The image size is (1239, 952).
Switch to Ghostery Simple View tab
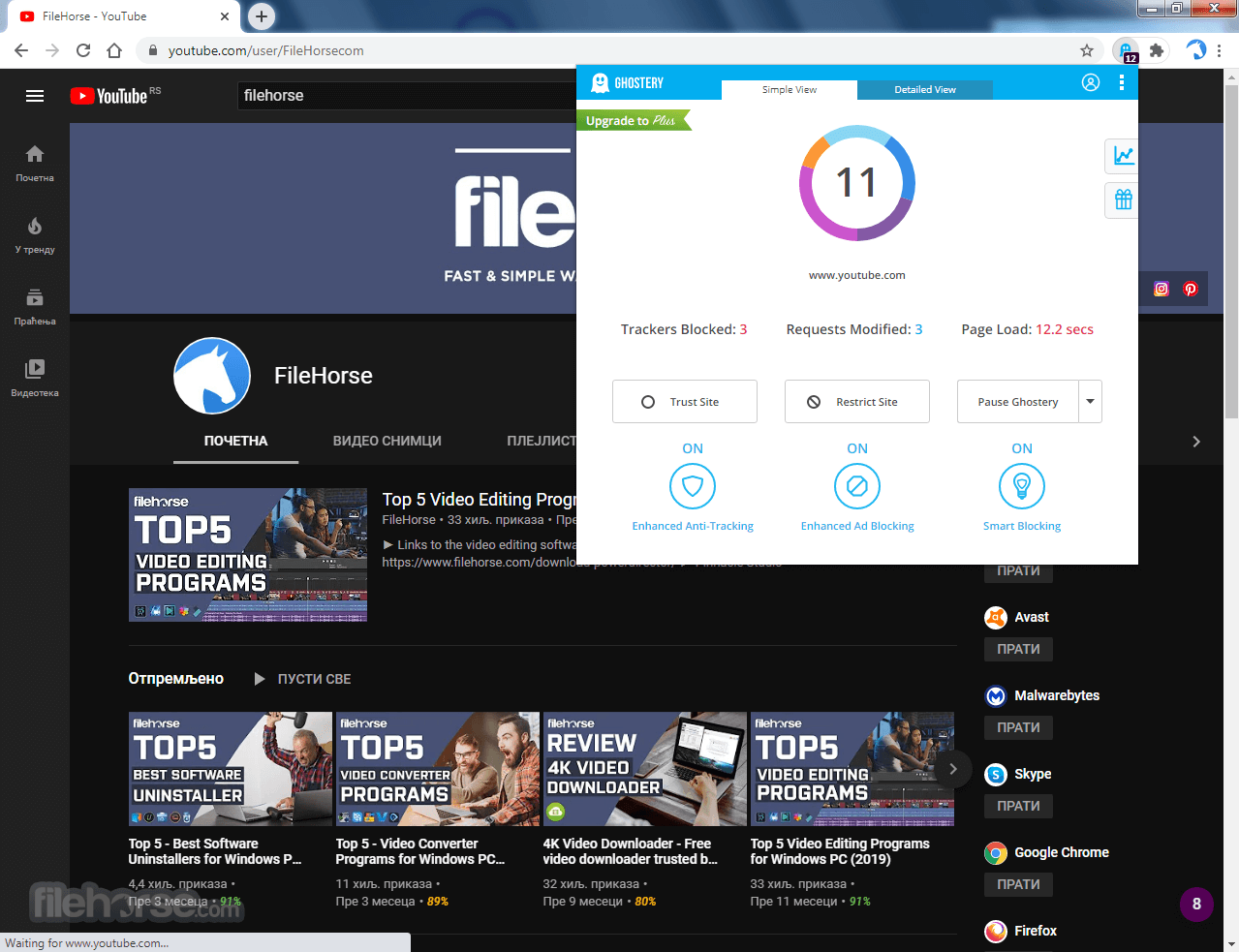click(790, 89)
